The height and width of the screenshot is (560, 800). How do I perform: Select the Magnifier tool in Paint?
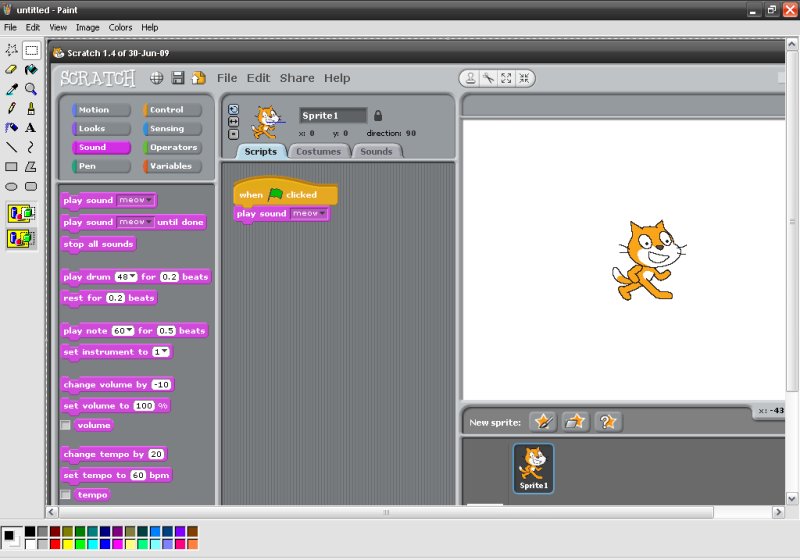(x=31, y=89)
